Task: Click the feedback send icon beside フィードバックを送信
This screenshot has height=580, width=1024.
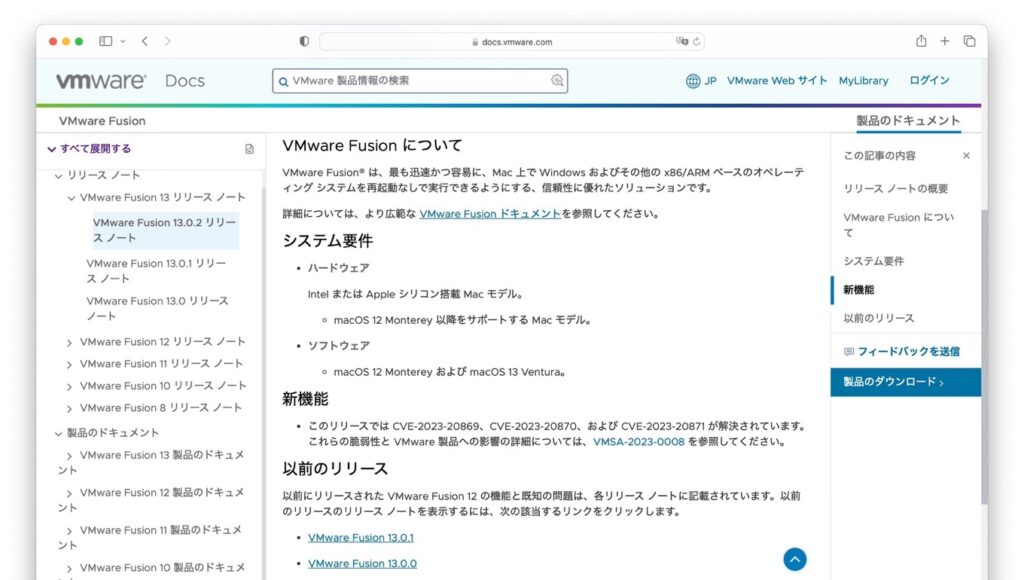Action: pos(850,350)
